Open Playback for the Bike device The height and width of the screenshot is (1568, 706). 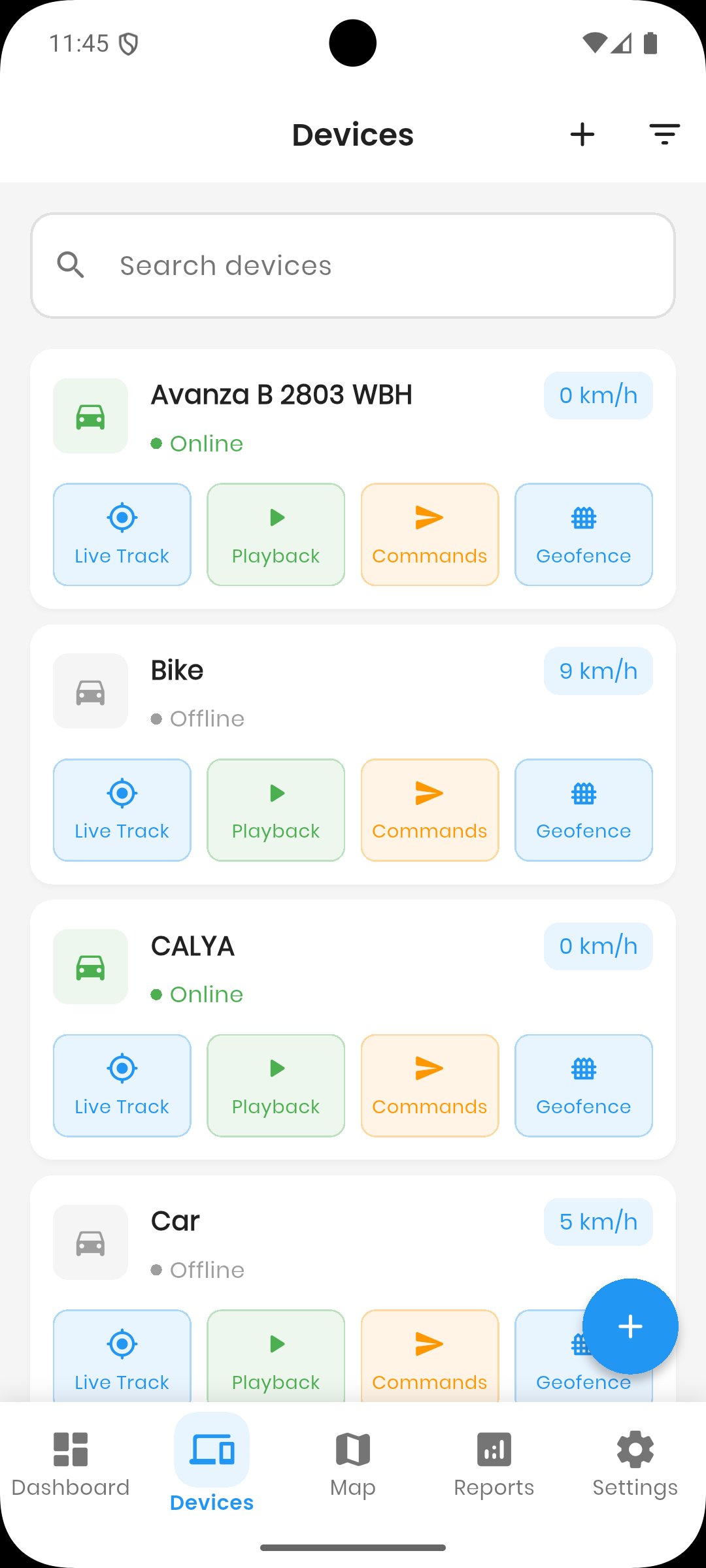click(x=276, y=810)
